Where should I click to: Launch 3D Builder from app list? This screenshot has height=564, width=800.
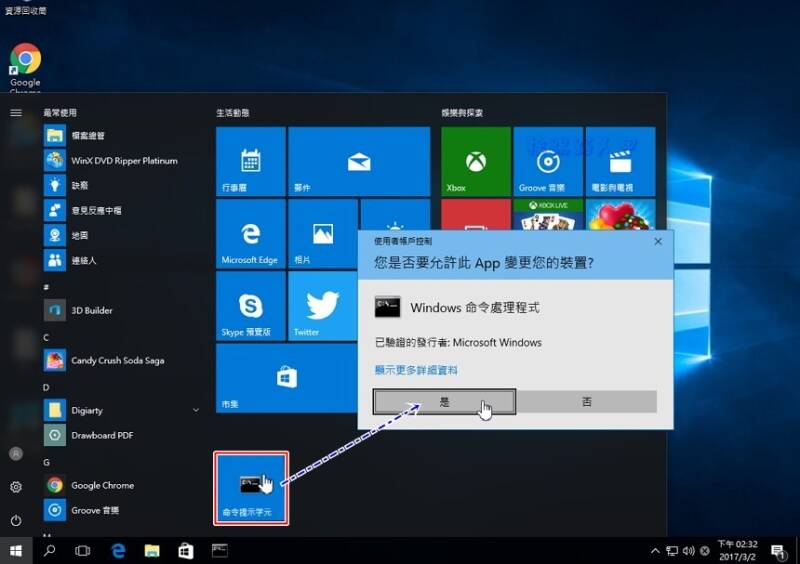tap(122, 310)
